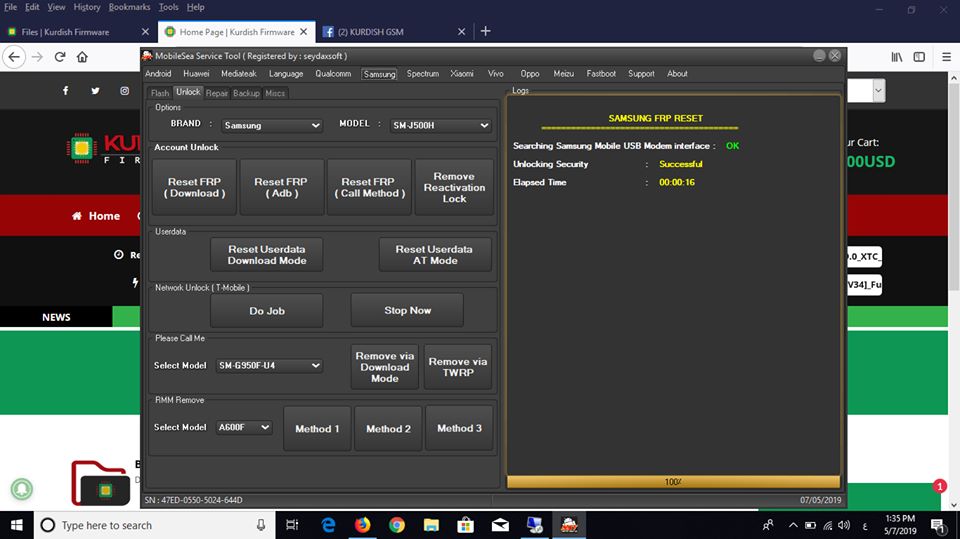
Task: Open Firefox from taskbar
Action: tap(362, 525)
